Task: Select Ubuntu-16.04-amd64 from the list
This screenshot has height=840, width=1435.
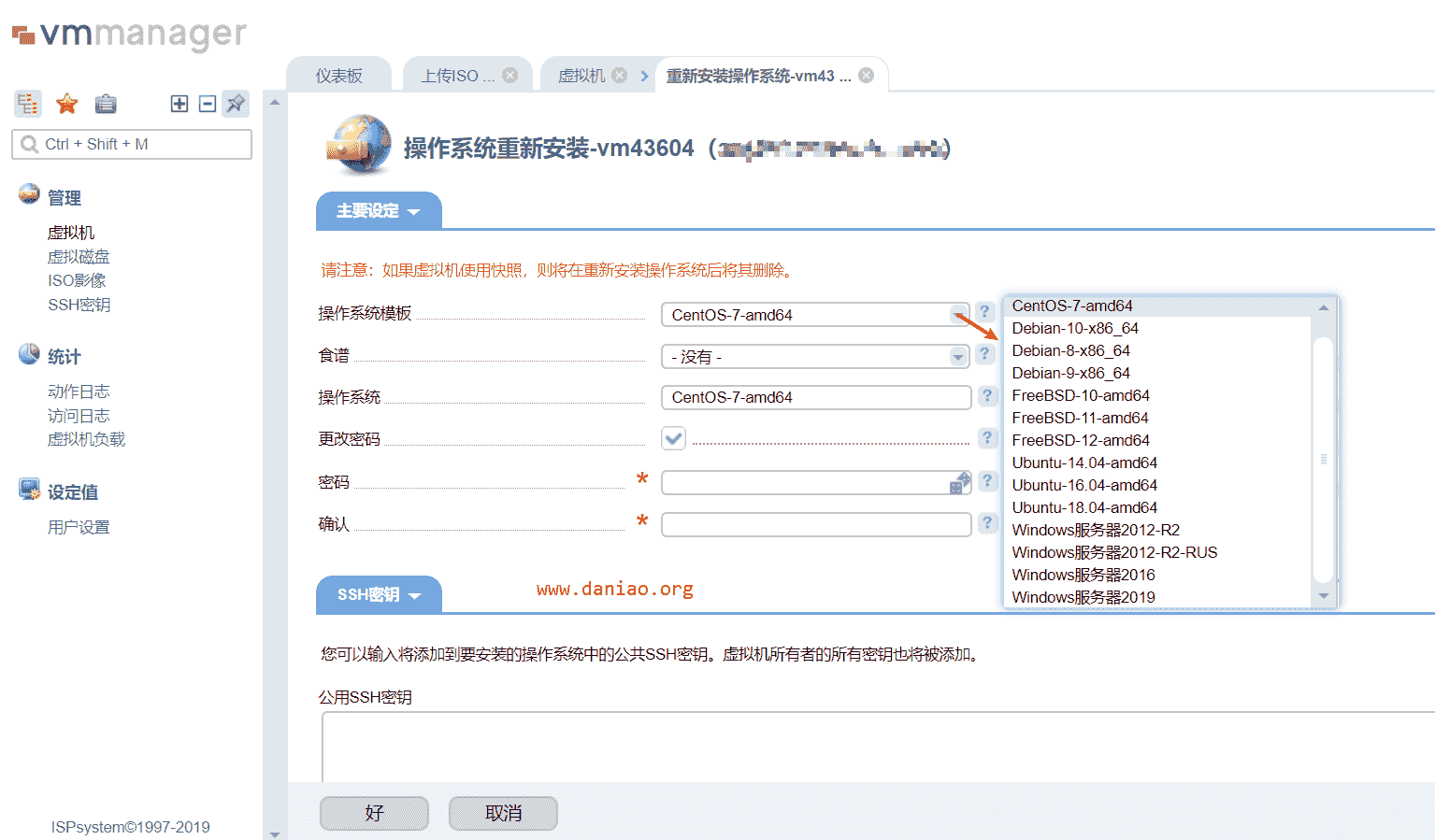Action: pos(1156,485)
